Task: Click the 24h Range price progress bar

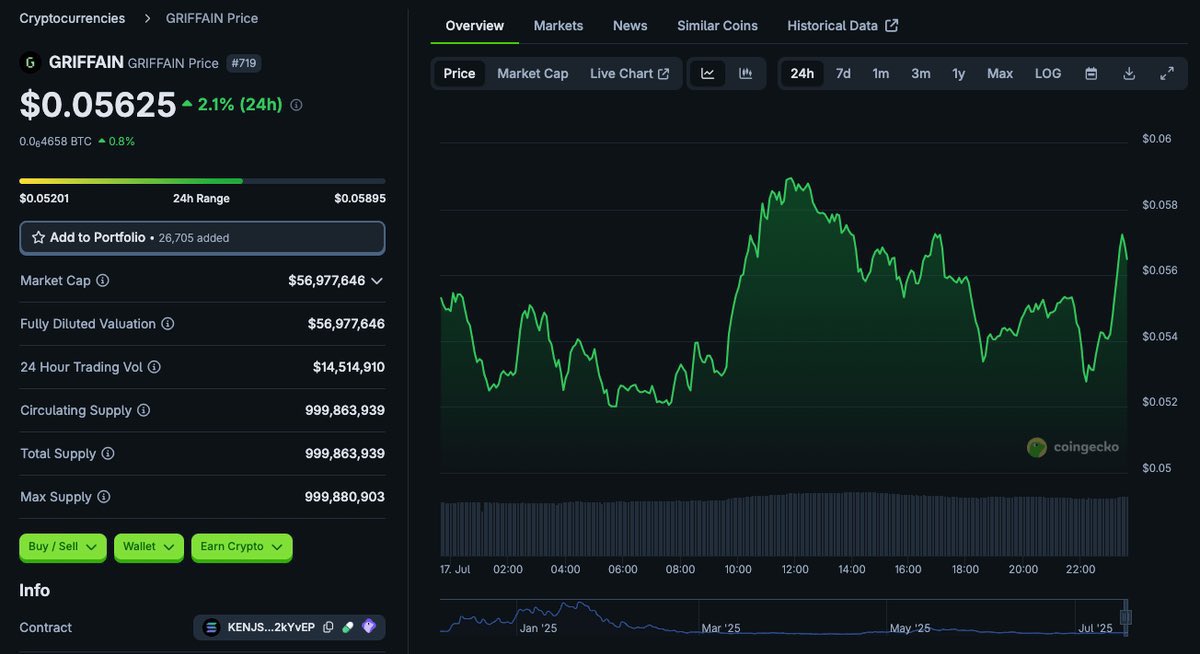Action: tap(202, 181)
